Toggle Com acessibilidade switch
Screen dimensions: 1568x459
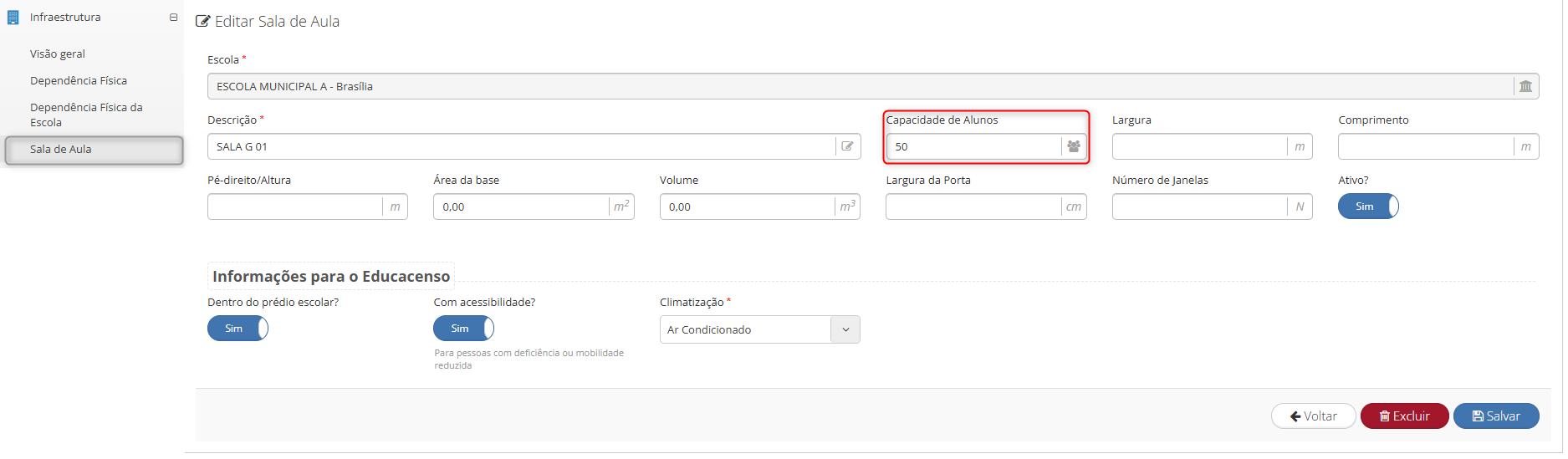pos(463,329)
